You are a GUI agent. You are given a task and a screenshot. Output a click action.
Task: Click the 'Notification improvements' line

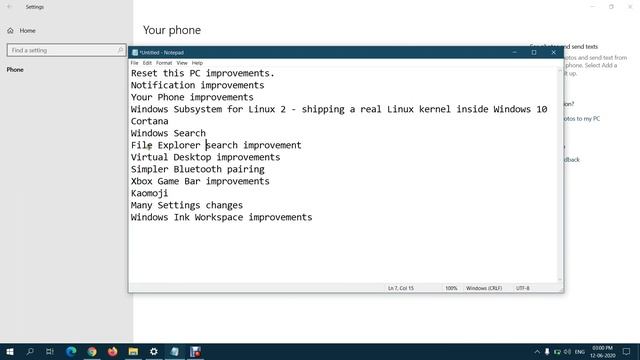tap(197, 85)
